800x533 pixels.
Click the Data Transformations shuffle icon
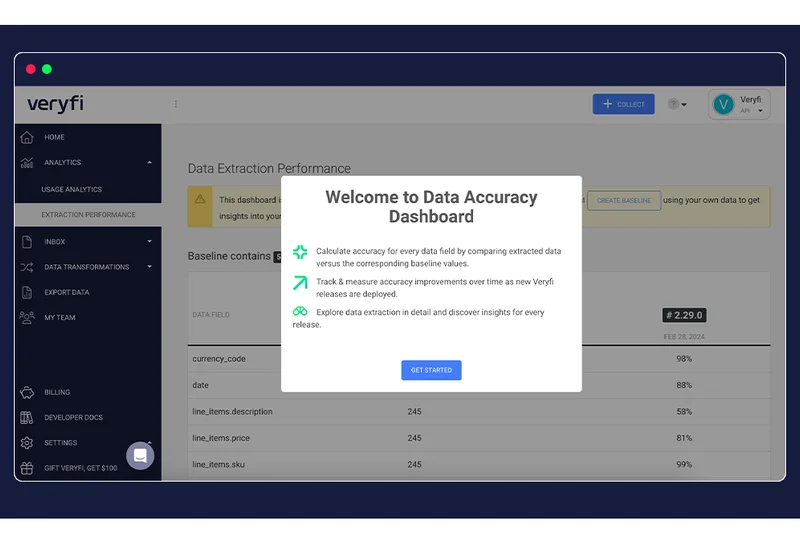pyautogui.click(x=27, y=267)
